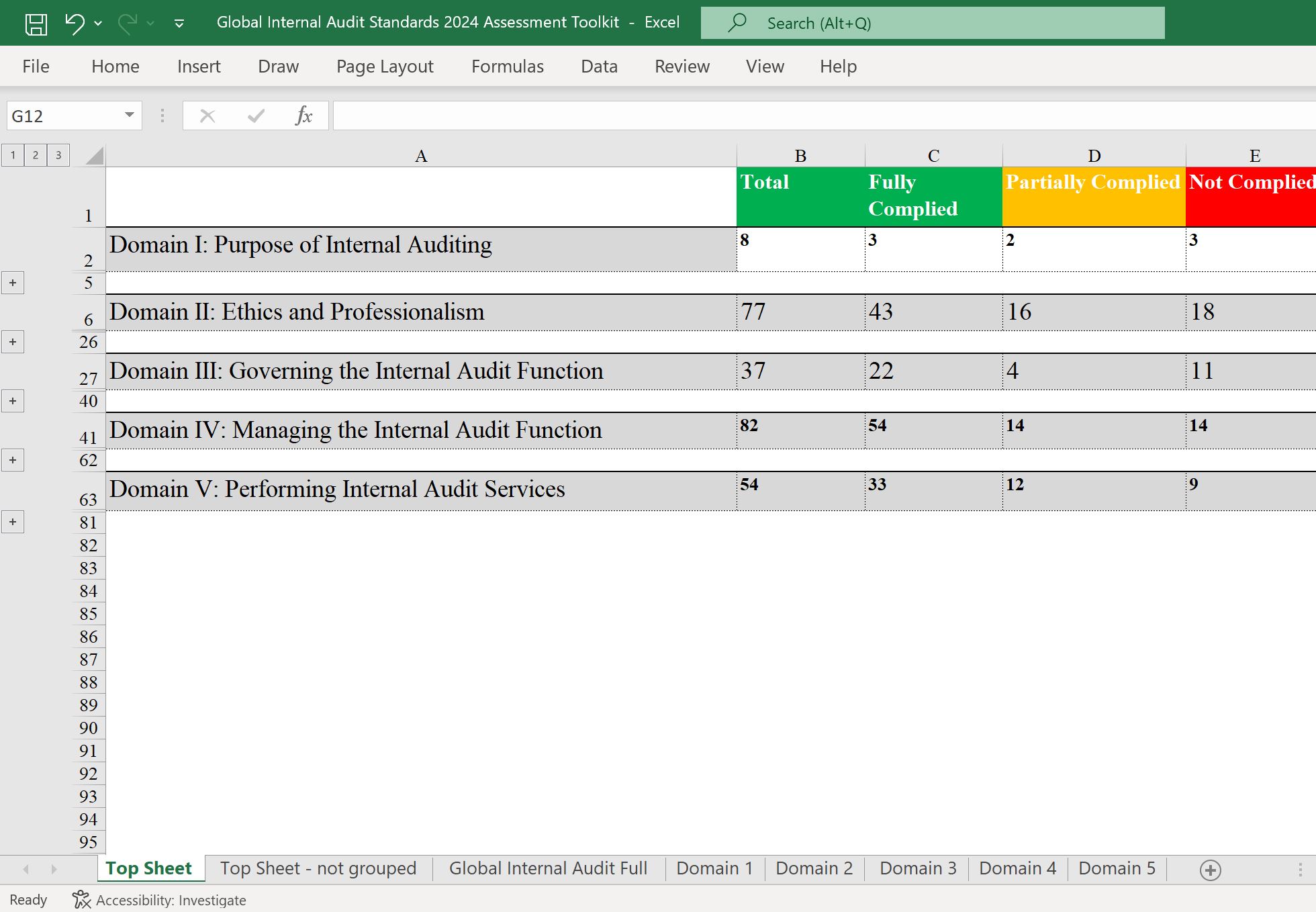Select the red Not Complied header cell

click(1250, 196)
